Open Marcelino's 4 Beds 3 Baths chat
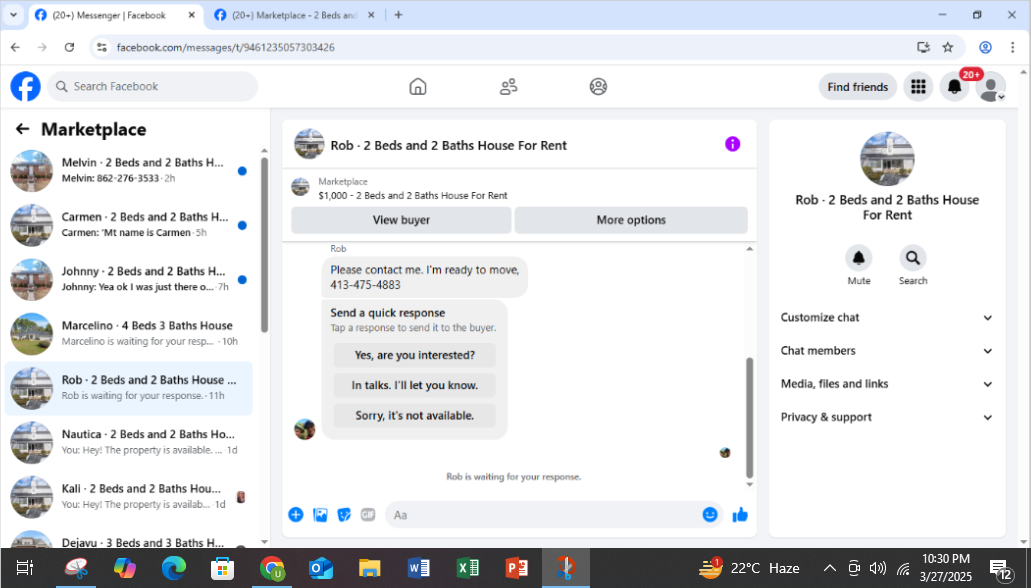Screen dimensions: 1031x588 pyautogui.click(x=129, y=333)
